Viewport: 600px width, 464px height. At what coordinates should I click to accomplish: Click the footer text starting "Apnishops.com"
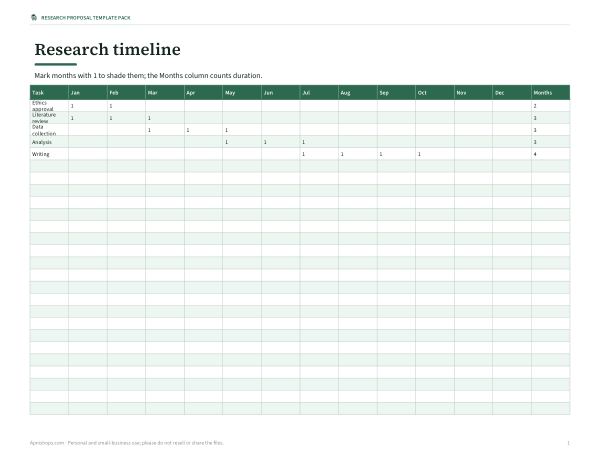coord(127,443)
